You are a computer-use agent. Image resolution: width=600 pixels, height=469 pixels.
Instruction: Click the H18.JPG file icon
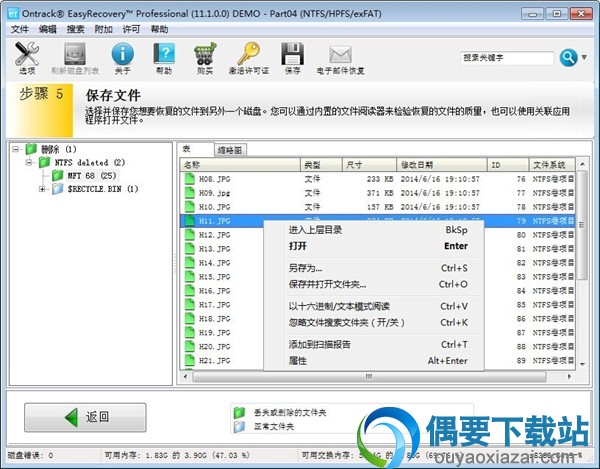click(190, 318)
